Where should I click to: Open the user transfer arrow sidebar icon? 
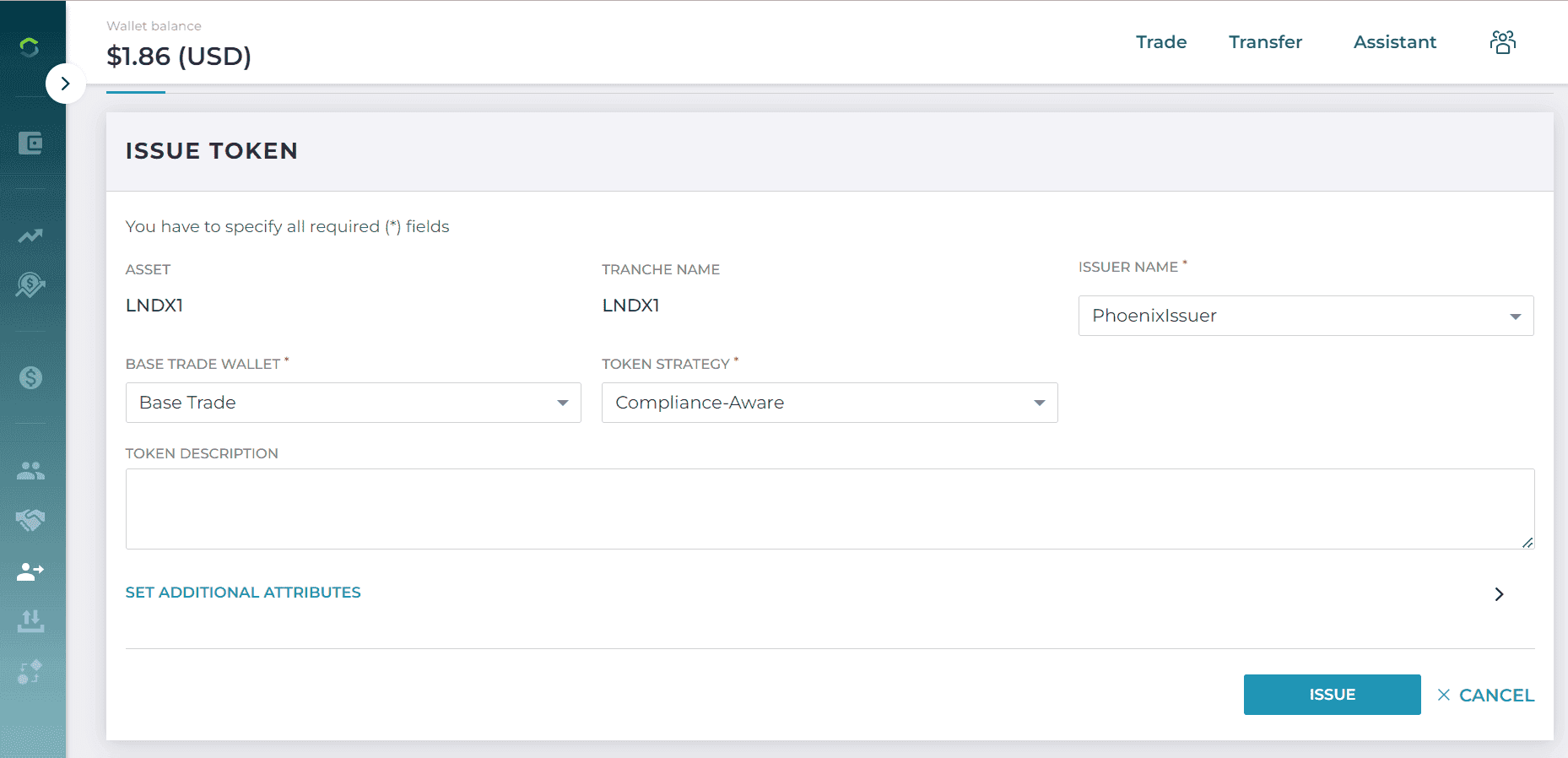click(30, 571)
